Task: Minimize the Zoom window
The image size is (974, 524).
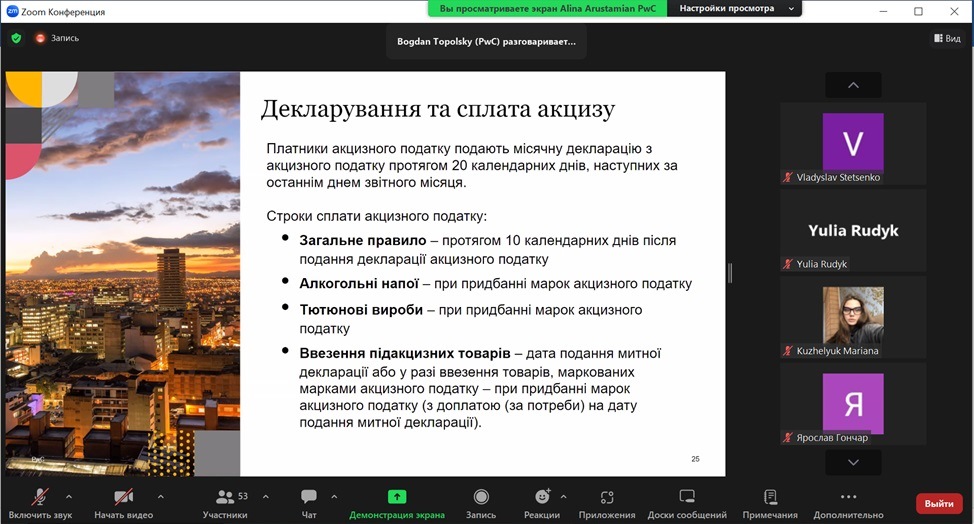Action: pyautogui.click(x=884, y=11)
